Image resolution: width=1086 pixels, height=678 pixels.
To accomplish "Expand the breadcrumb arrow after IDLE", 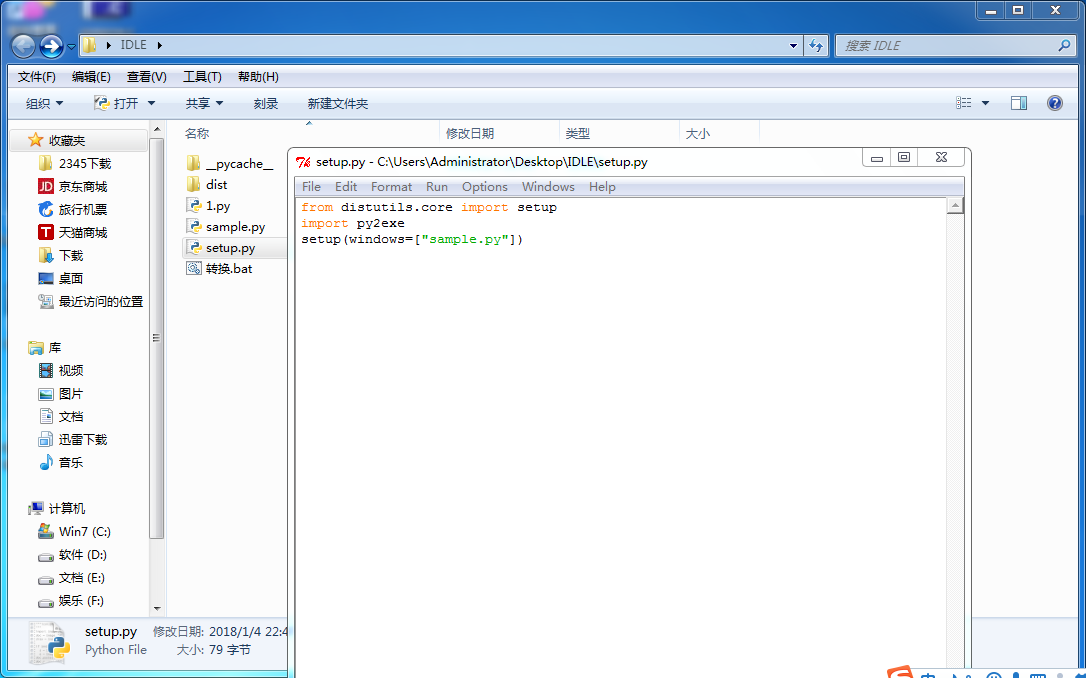I will point(159,45).
